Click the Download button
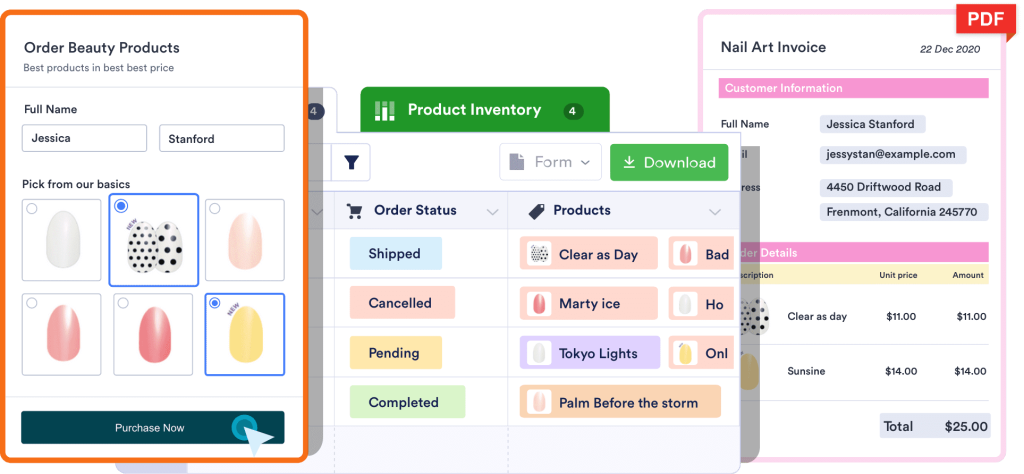The image size is (1024, 474). point(668,162)
